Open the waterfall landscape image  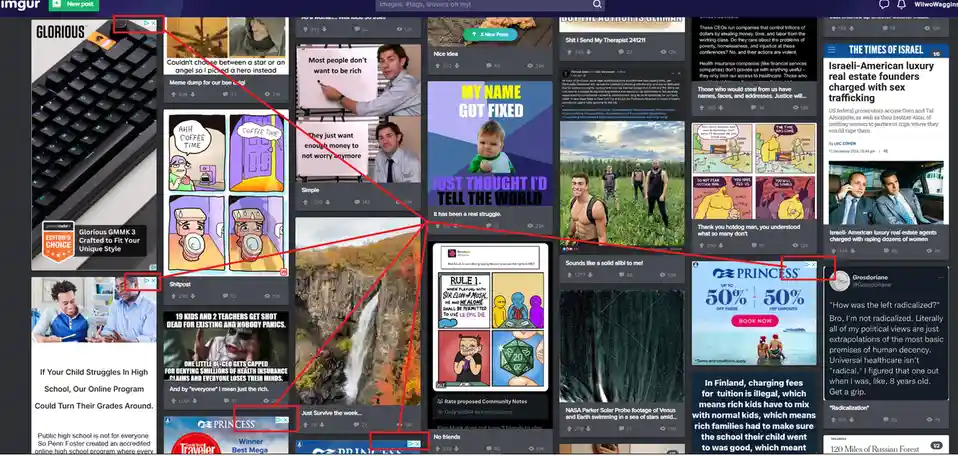(x=358, y=311)
